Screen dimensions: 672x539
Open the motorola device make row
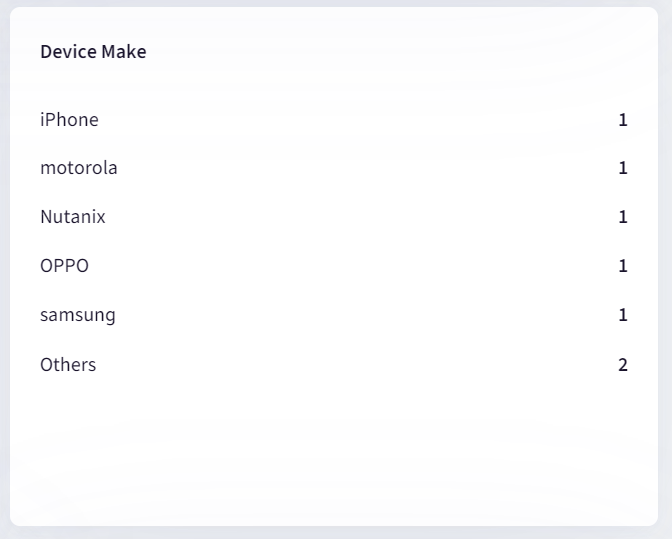[79, 168]
